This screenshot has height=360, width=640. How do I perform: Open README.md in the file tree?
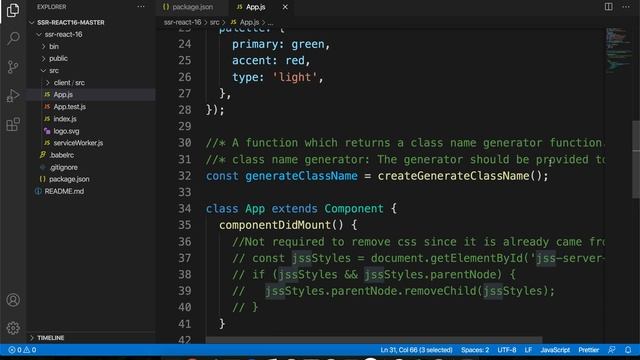[x=64, y=191]
